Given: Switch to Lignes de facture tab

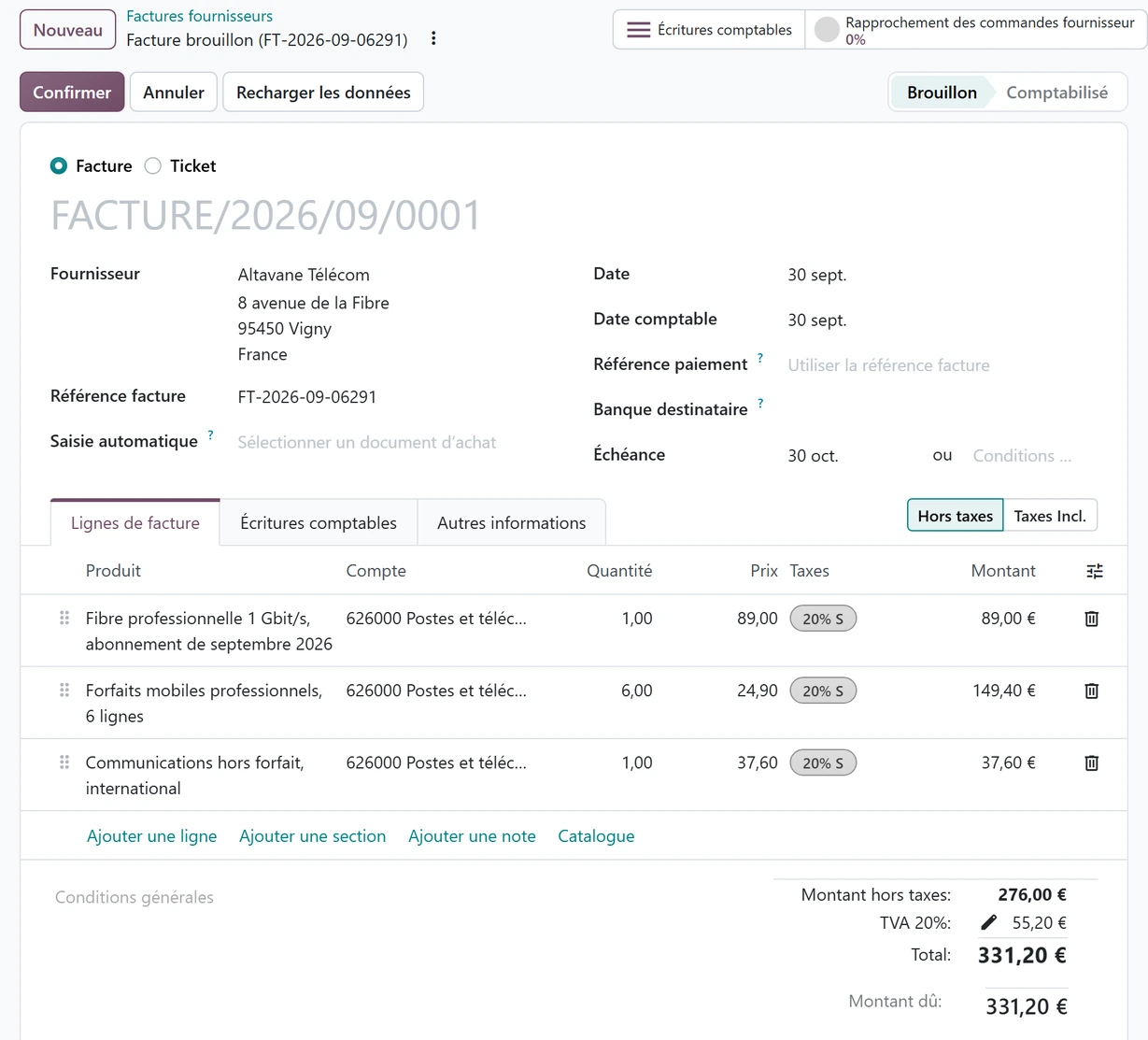Looking at the screenshot, I should 135,523.
